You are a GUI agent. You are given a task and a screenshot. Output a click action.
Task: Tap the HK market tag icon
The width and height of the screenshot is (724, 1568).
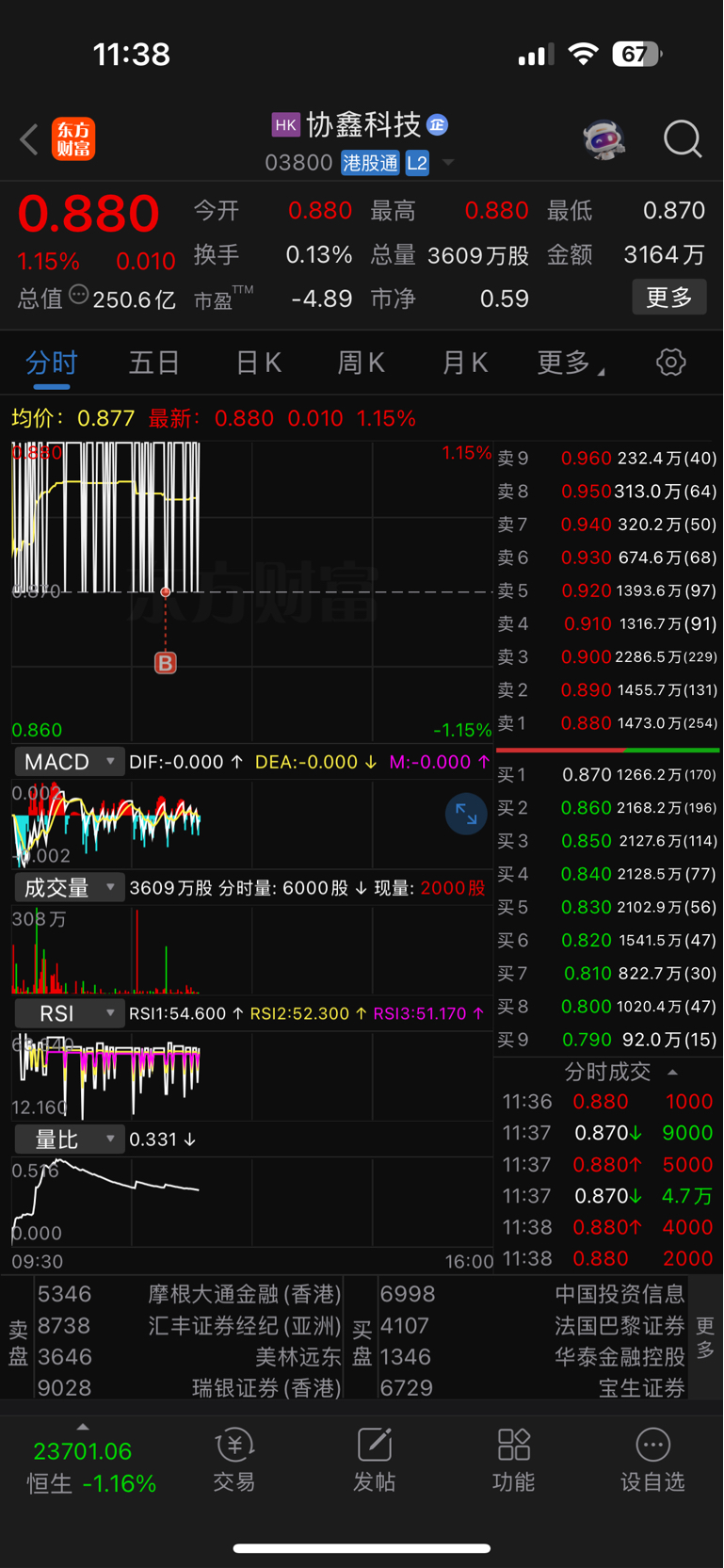point(285,124)
